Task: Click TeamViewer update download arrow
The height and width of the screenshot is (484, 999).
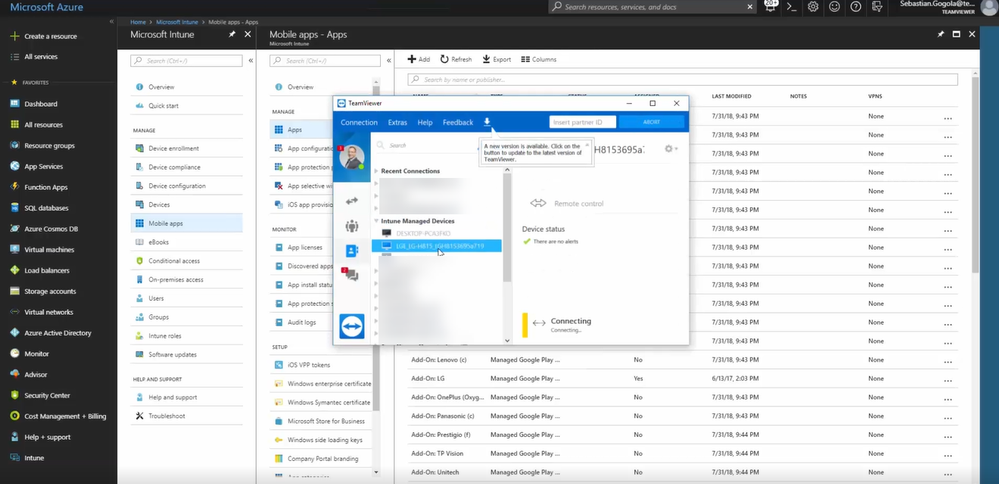Action: [x=487, y=122]
